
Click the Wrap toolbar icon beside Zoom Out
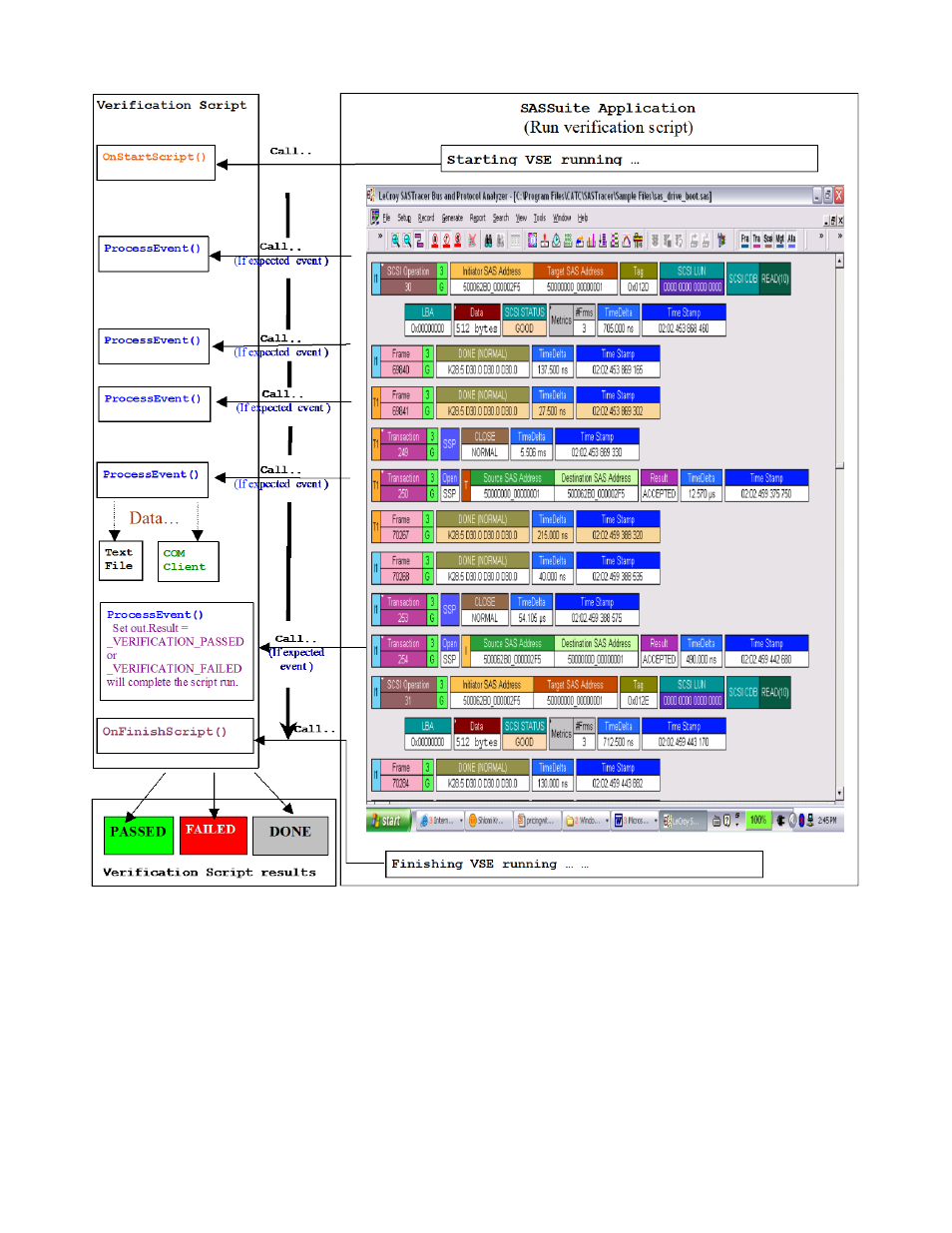pos(419,240)
